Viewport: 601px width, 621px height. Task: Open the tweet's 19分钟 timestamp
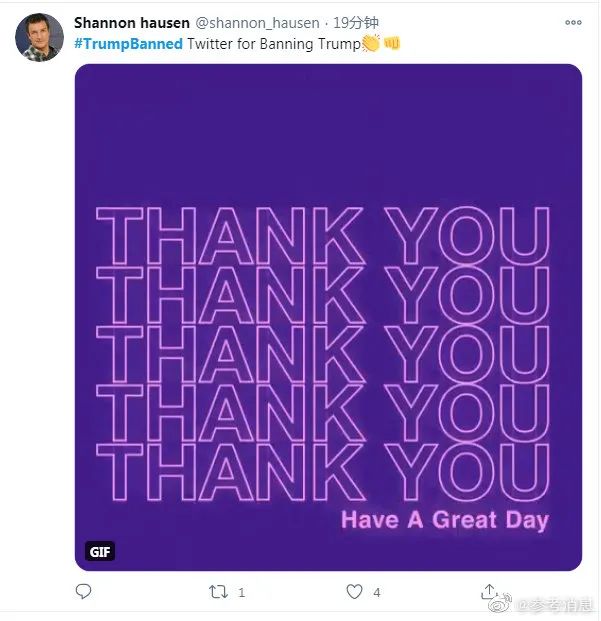pyautogui.click(x=353, y=22)
